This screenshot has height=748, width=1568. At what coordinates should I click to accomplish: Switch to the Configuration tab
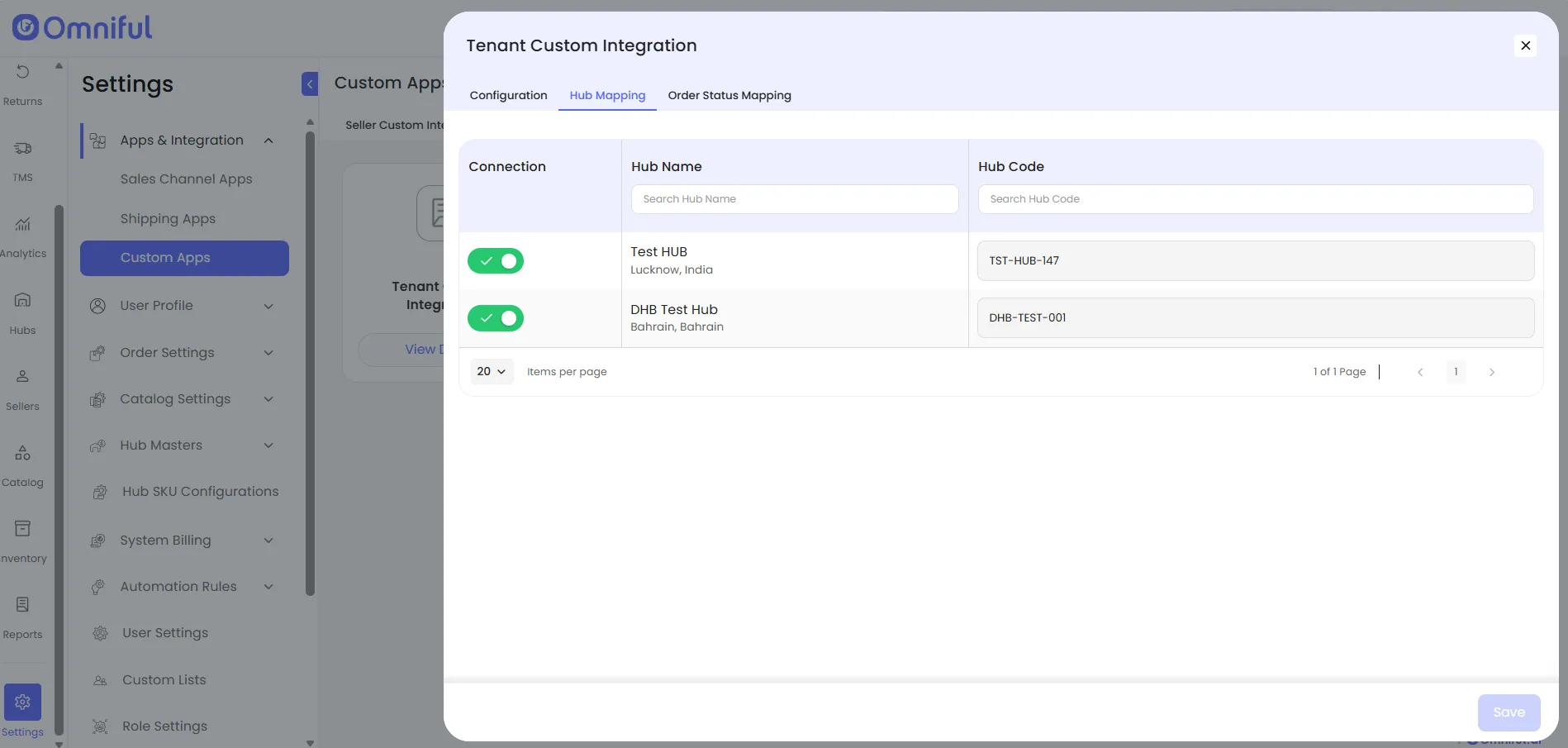point(508,95)
